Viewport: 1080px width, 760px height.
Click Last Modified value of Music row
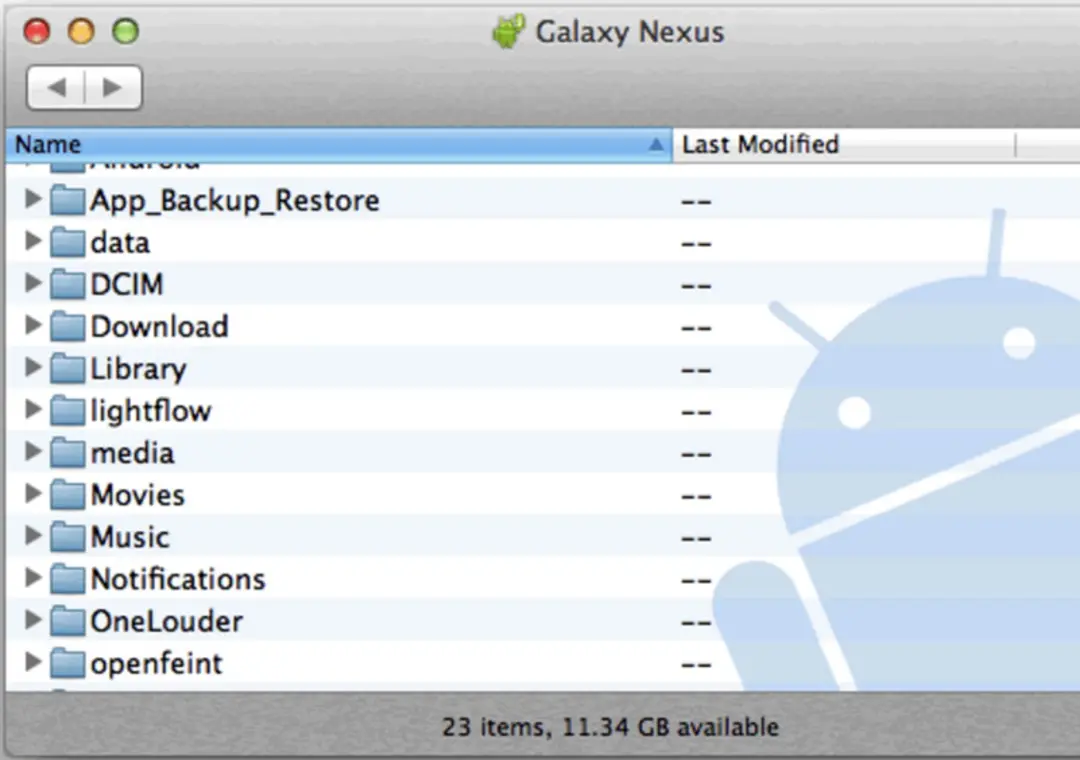tap(696, 538)
